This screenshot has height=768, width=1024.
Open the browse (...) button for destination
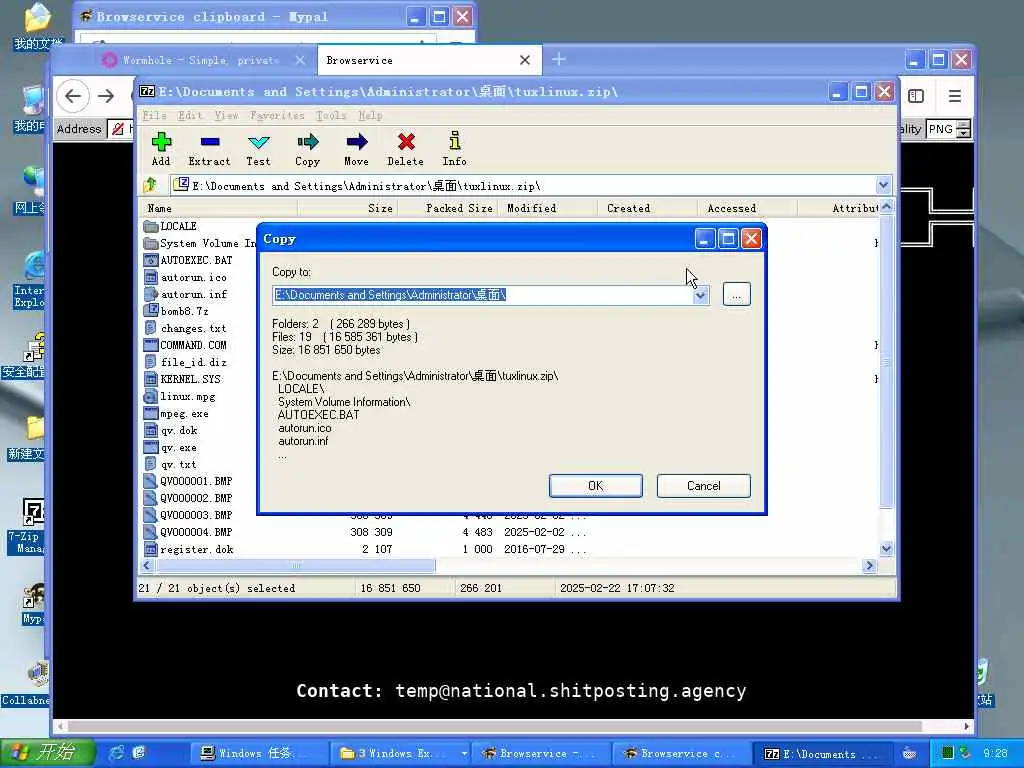point(737,295)
